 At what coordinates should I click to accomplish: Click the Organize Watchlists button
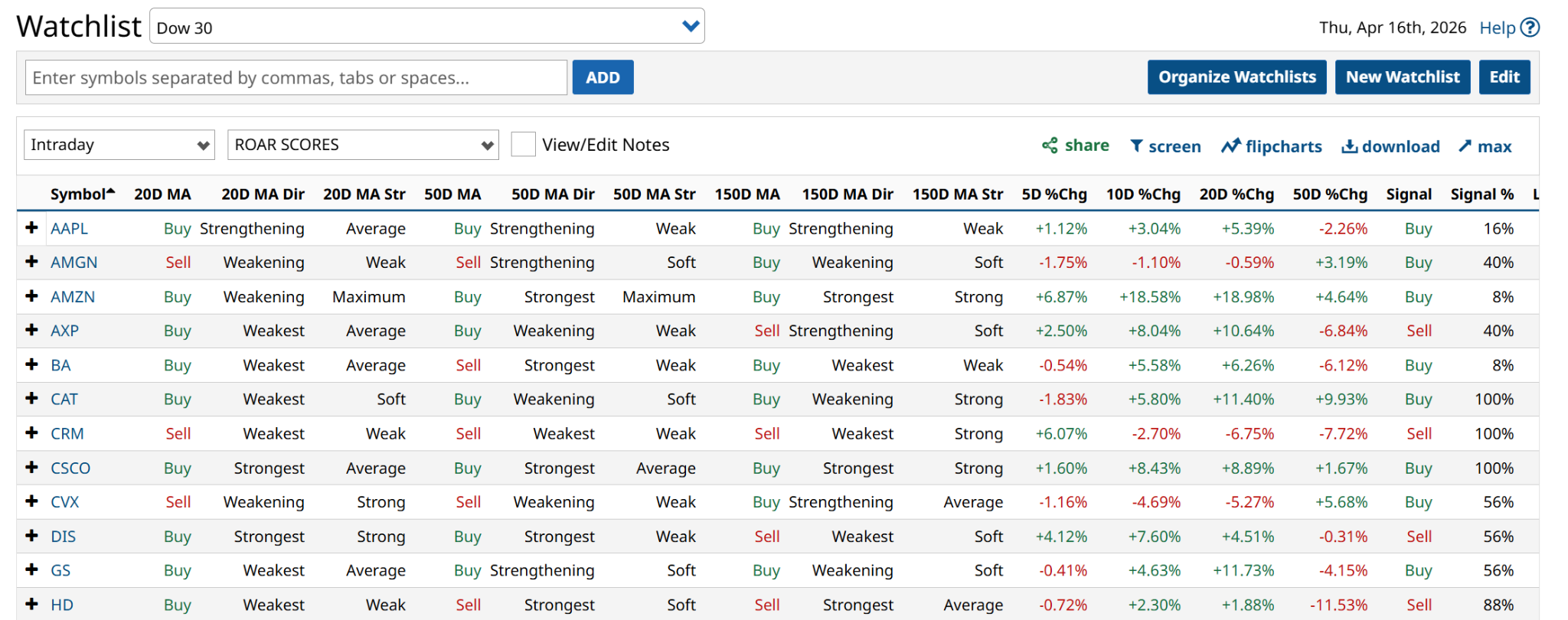point(1236,77)
